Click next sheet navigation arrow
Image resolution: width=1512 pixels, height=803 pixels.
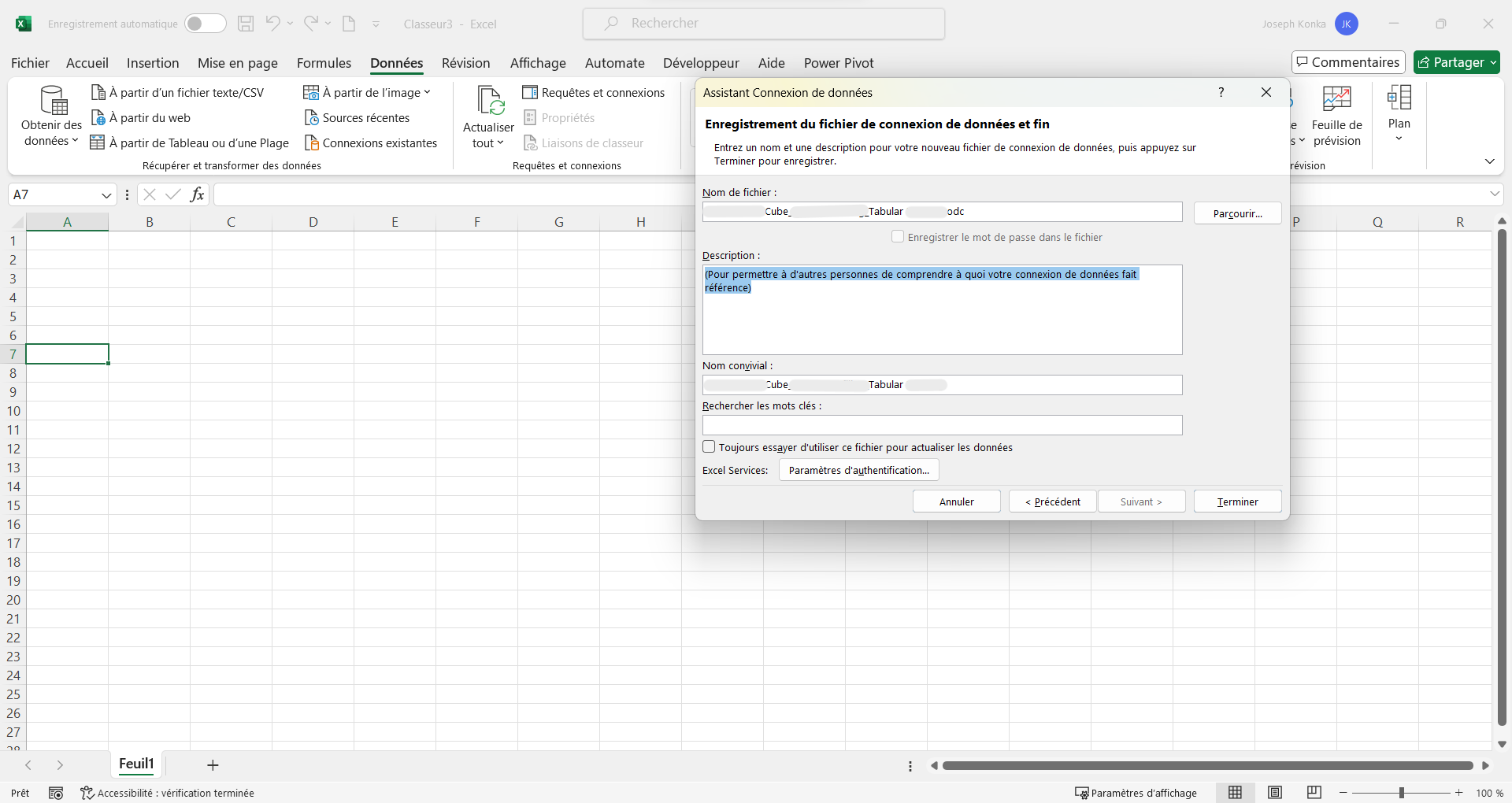click(x=60, y=765)
